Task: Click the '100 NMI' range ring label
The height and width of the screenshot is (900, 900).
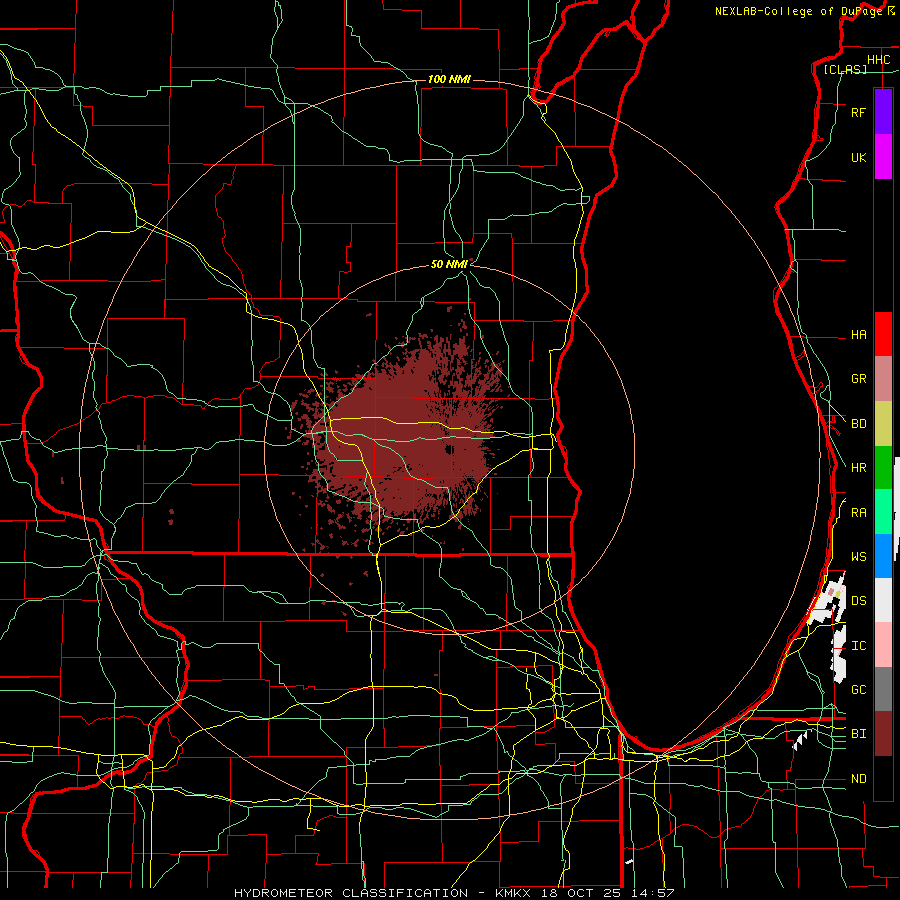Action: 449,79
